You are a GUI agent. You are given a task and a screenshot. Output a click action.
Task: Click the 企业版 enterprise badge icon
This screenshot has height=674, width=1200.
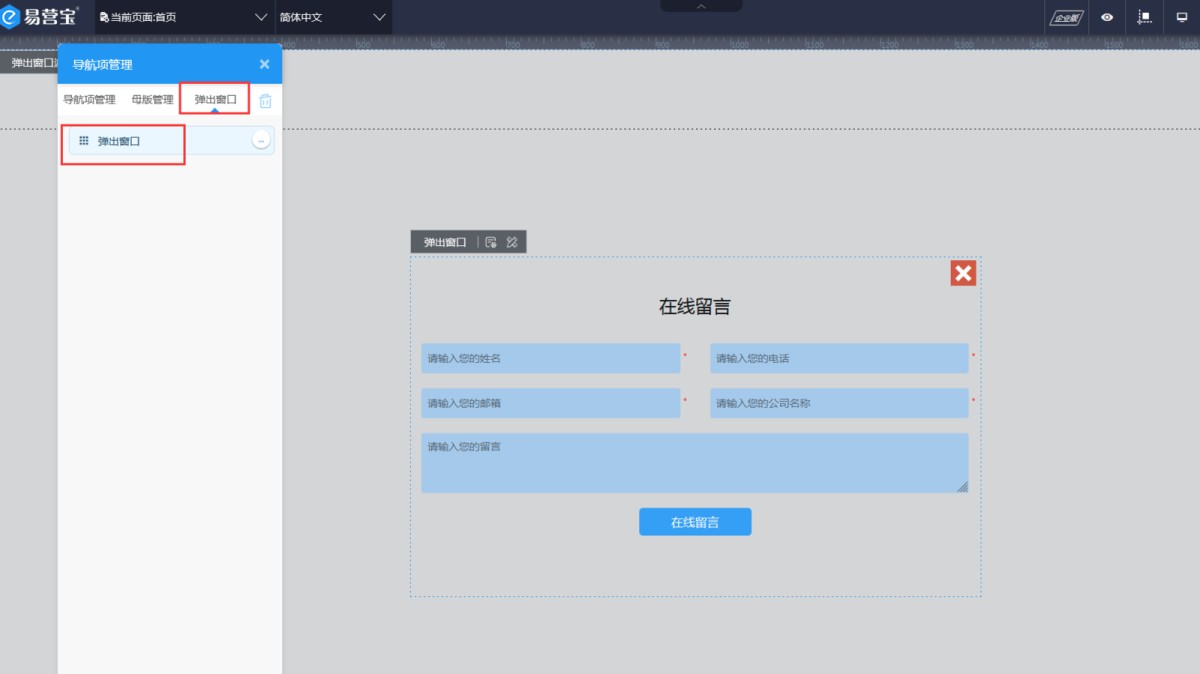pyautogui.click(x=1064, y=17)
